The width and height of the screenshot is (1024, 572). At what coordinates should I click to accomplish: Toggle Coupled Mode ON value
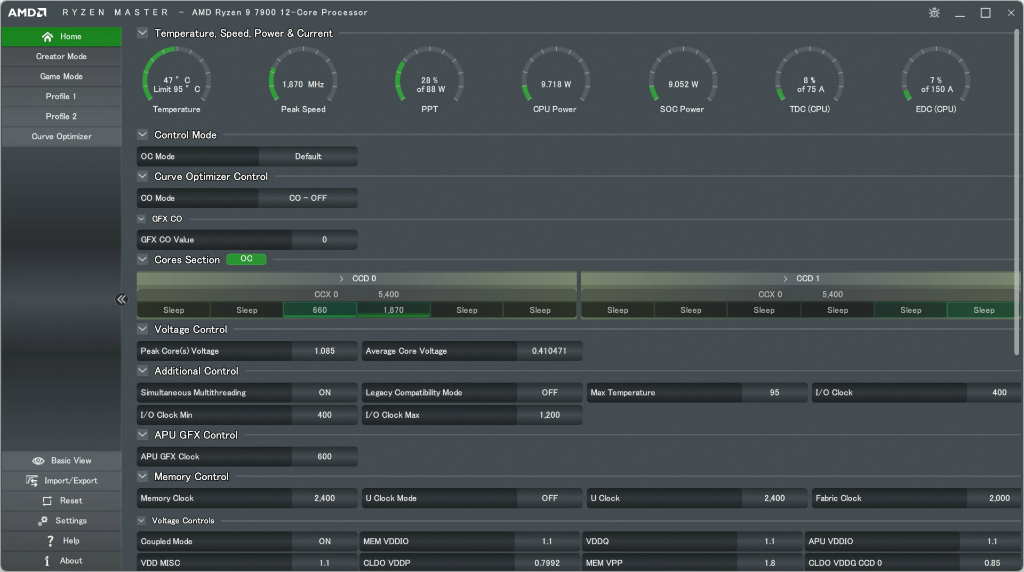pyautogui.click(x=325, y=541)
